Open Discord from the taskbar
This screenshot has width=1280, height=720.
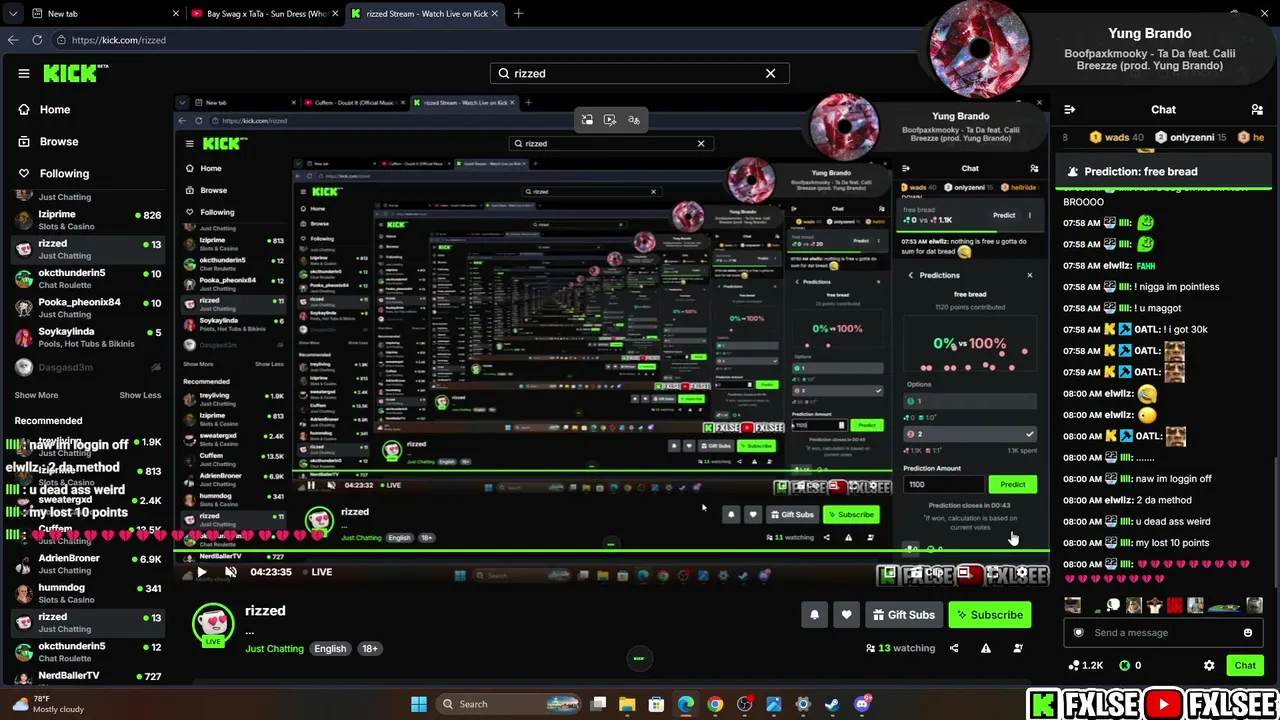click(x=862, y=704)
